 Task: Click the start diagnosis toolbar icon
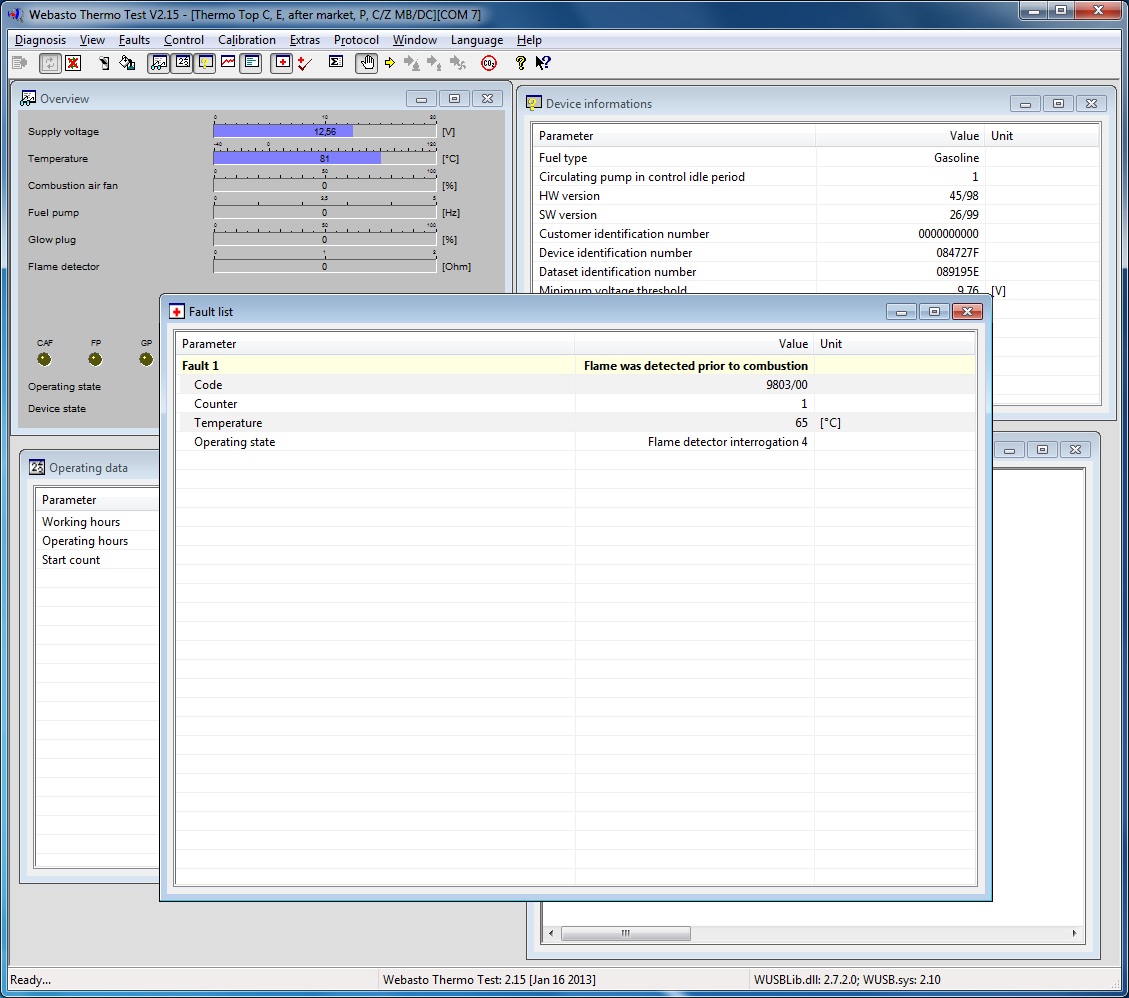(20, 63)
